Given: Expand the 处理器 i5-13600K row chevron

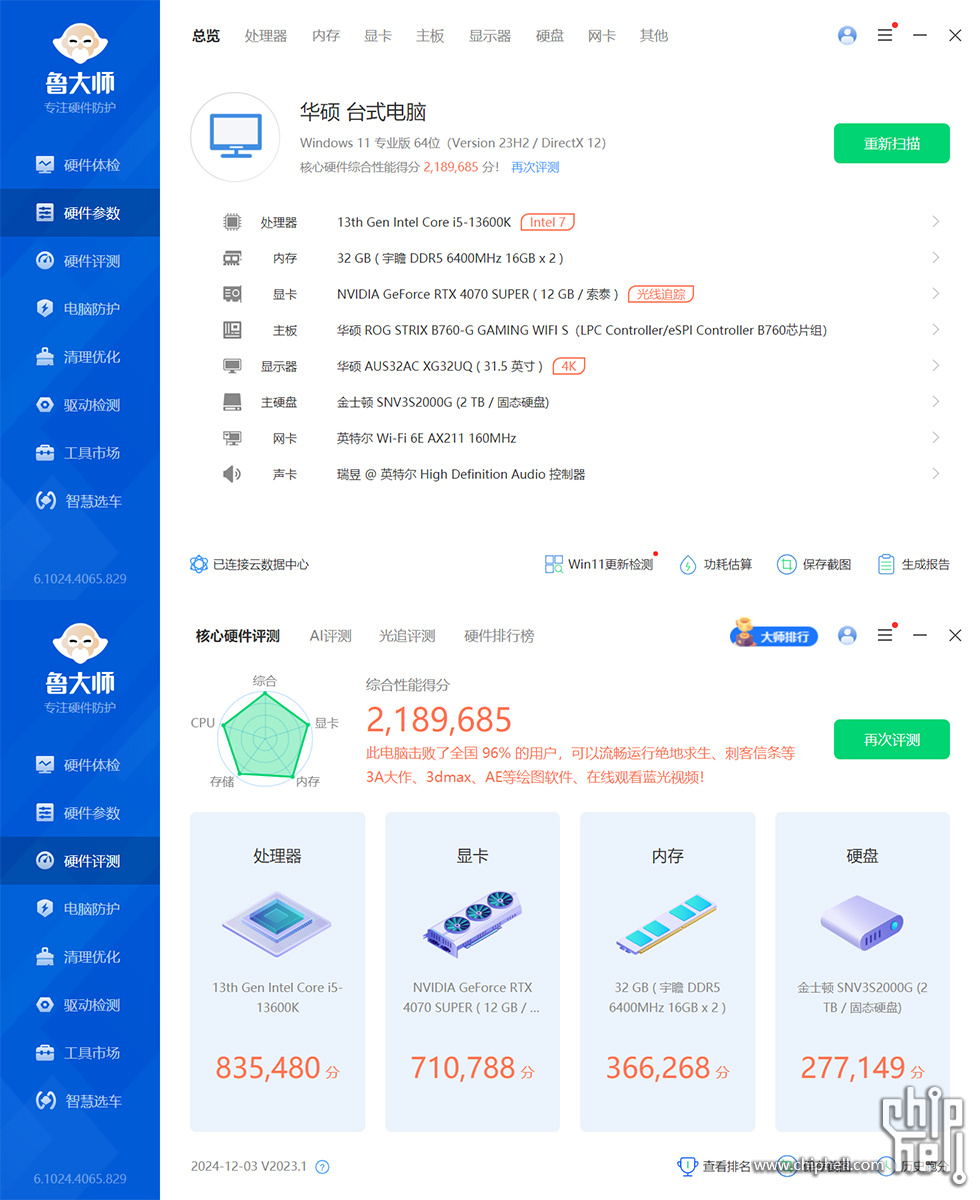Looking at the screenshot, I should click(936, 222).
